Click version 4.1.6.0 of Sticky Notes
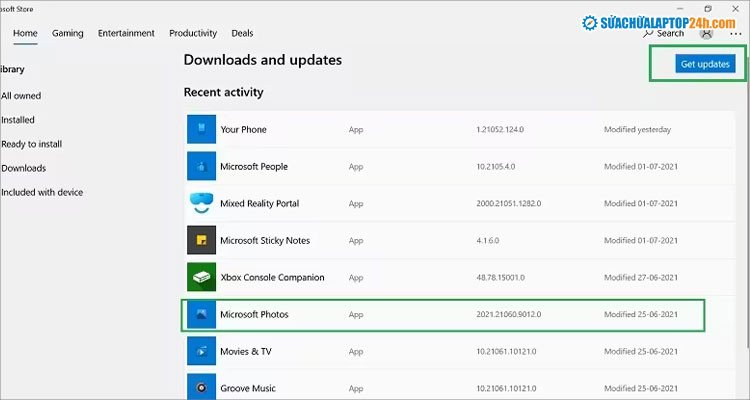Image resolution: width=750 pixels, height=400 pixels. pos(487,241)
